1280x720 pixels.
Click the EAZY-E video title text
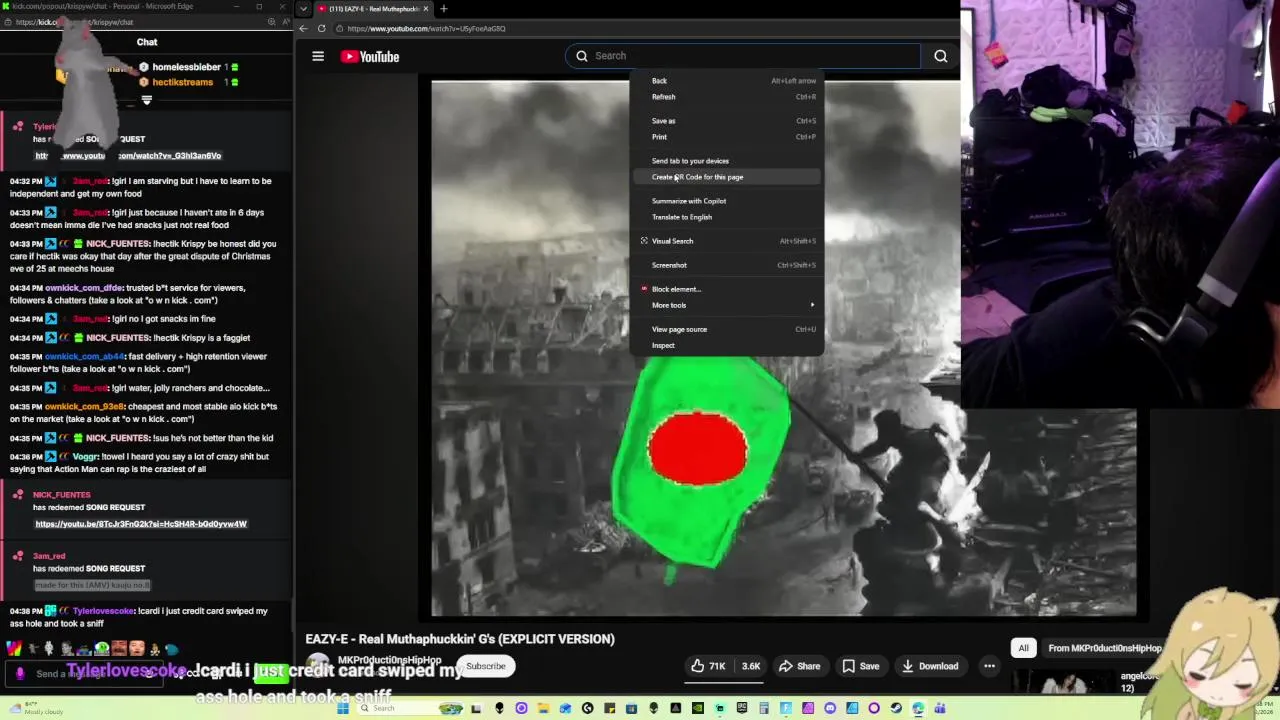(x=460, y=639)
